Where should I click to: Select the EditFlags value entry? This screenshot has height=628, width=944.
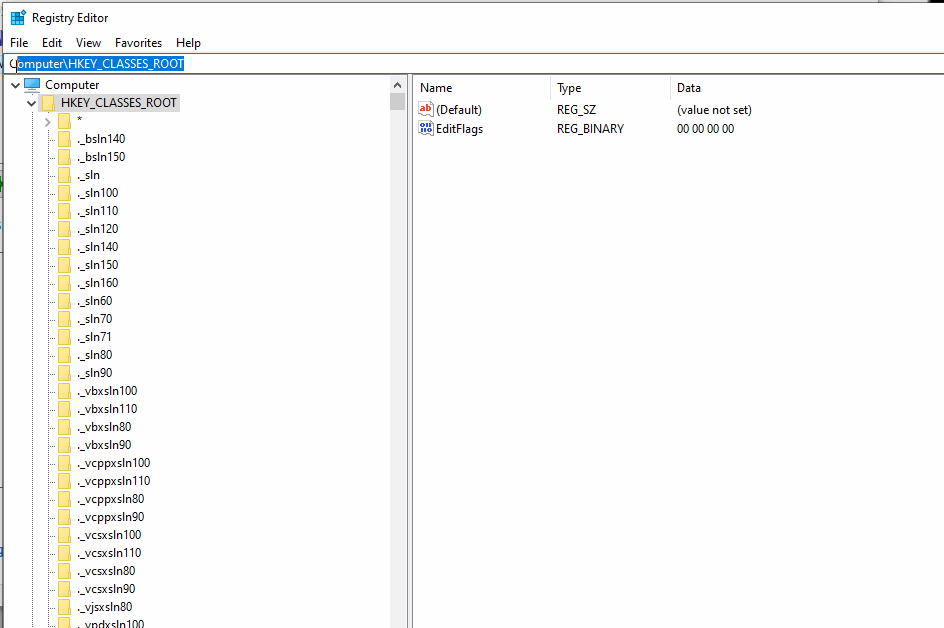tap(459, 129)
